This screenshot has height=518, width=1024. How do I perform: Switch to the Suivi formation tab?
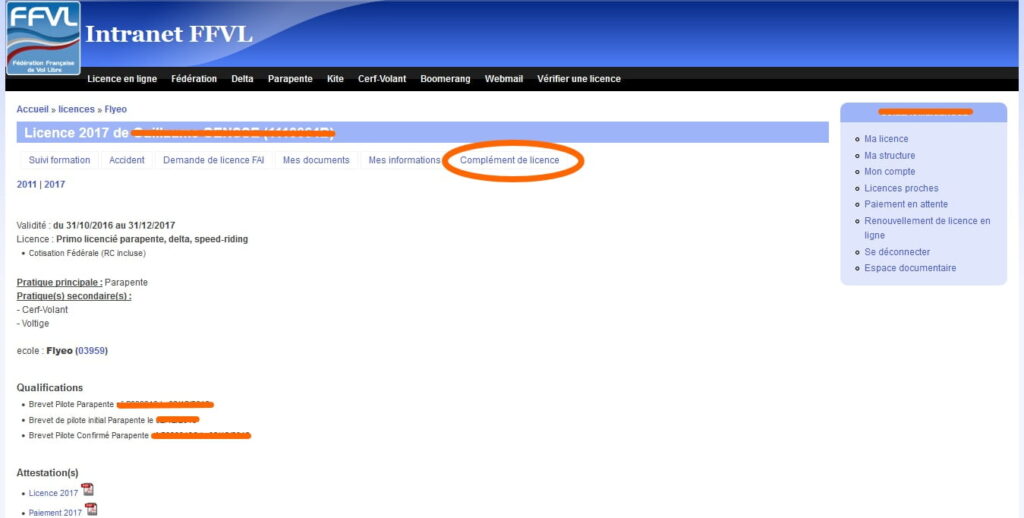59,160
